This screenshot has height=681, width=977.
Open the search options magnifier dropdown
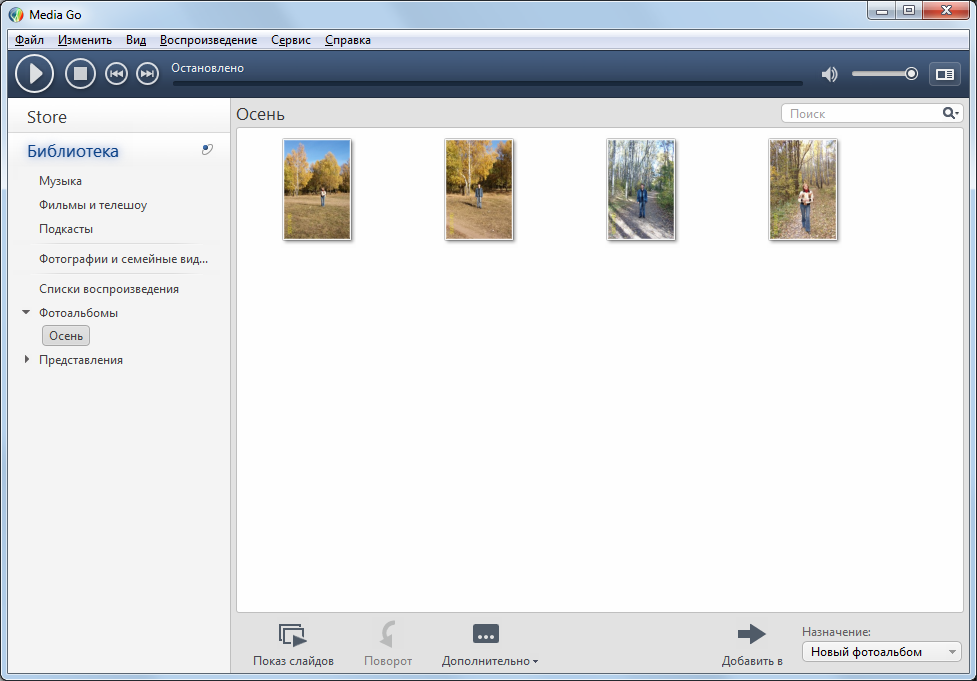(x=950, y=113)
